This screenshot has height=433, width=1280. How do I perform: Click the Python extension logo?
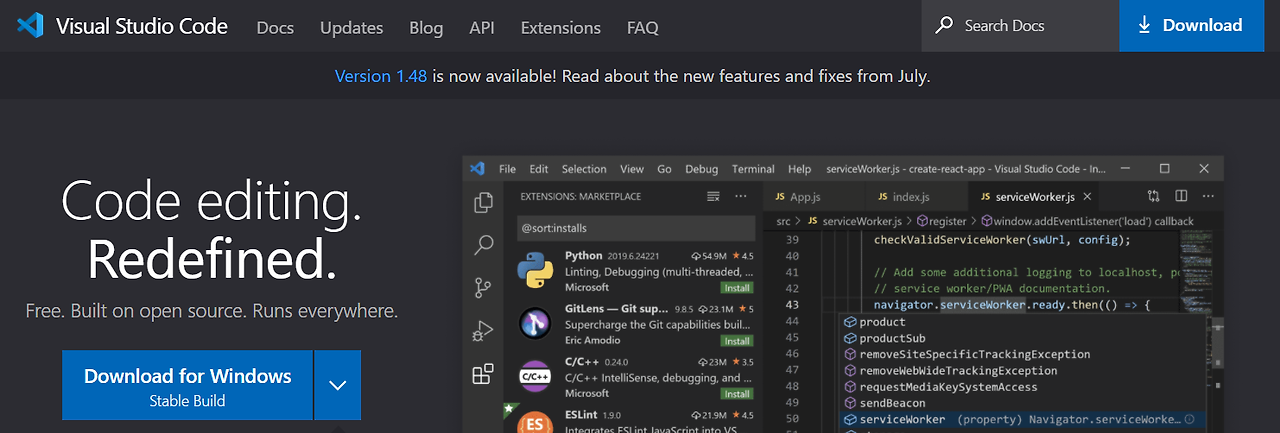point(536,271)
